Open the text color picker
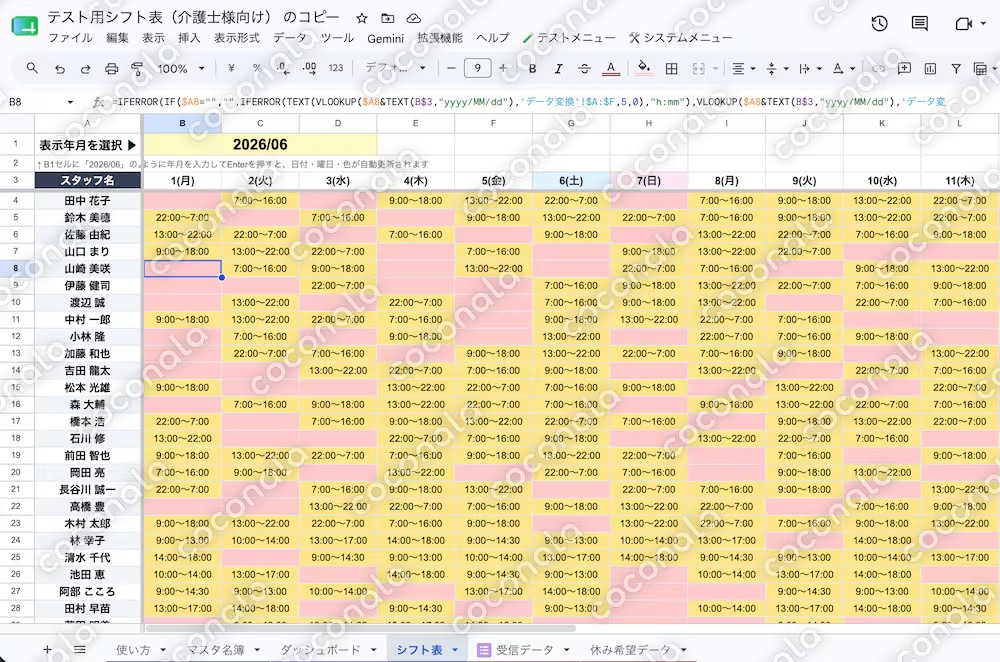The width and height of the screenshot is (1000, 662). [611, 68]
